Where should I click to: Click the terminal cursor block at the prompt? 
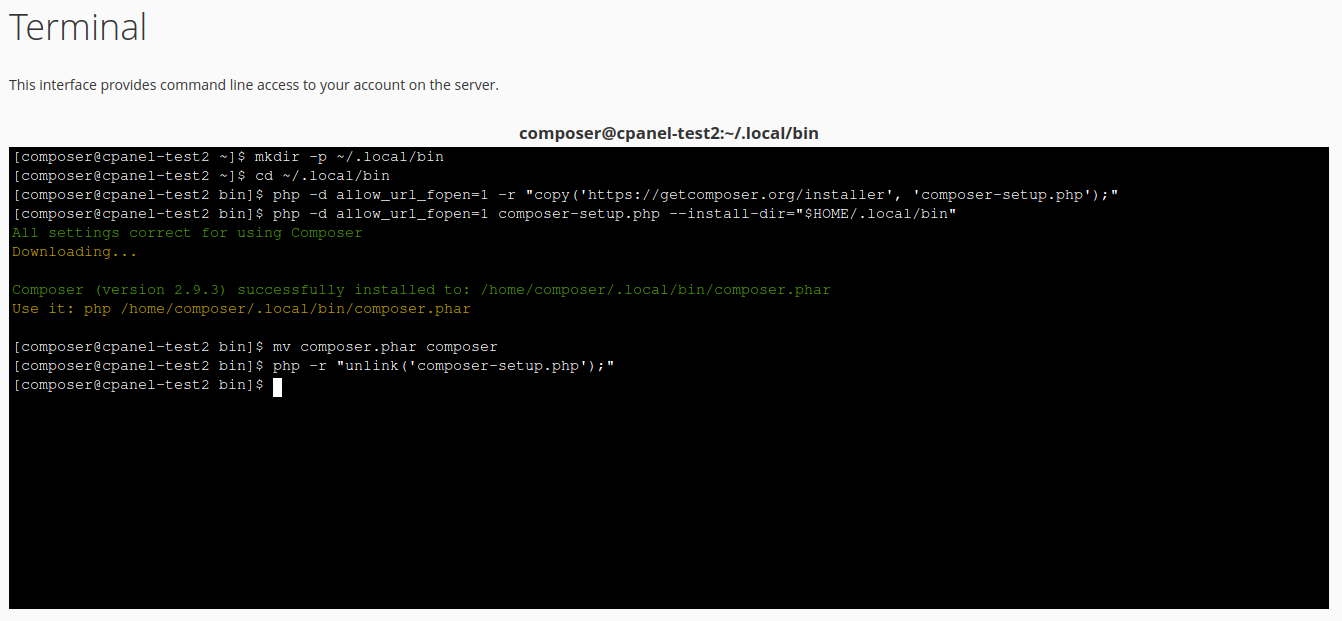(x=277, y=386)
